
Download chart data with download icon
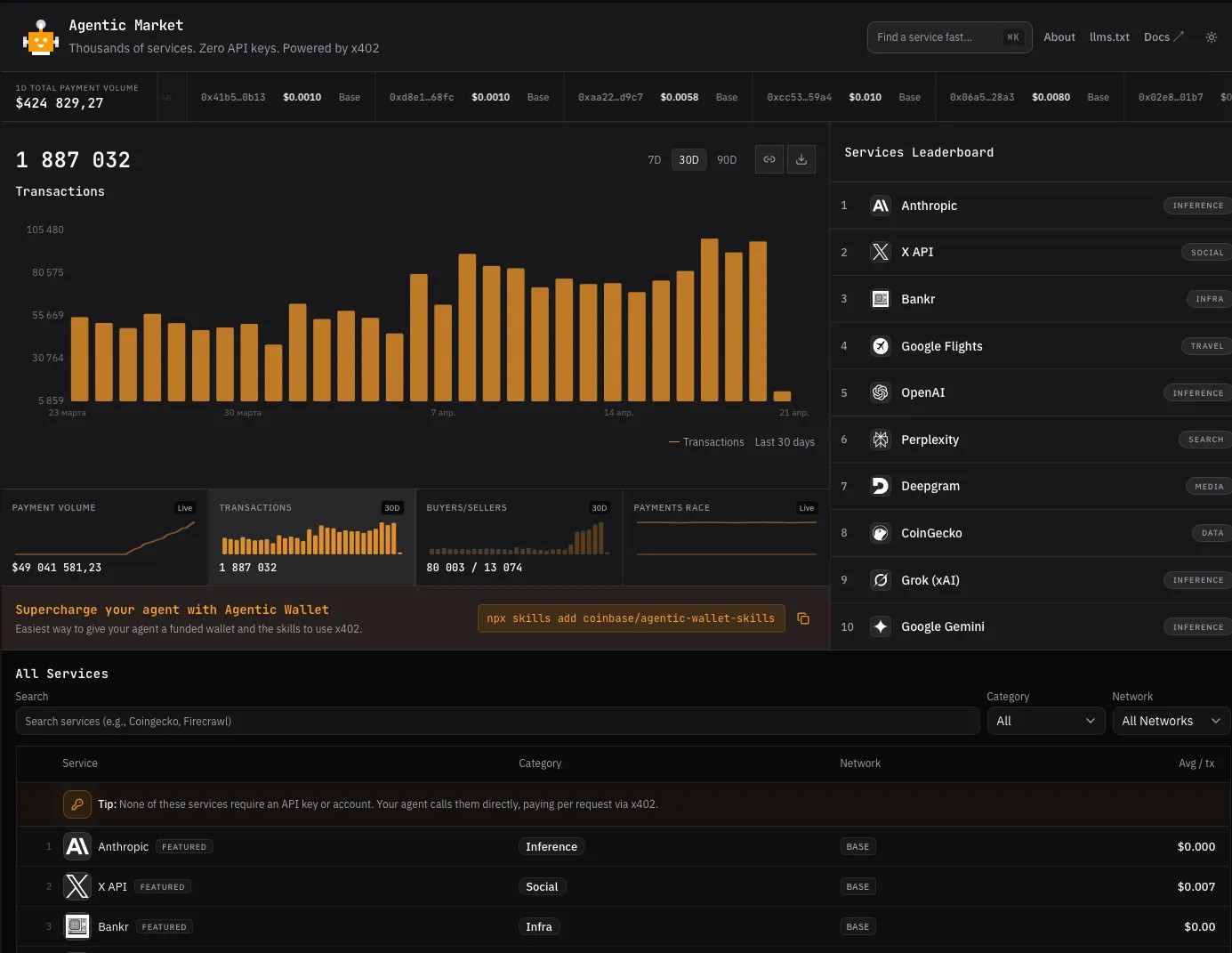801,159
